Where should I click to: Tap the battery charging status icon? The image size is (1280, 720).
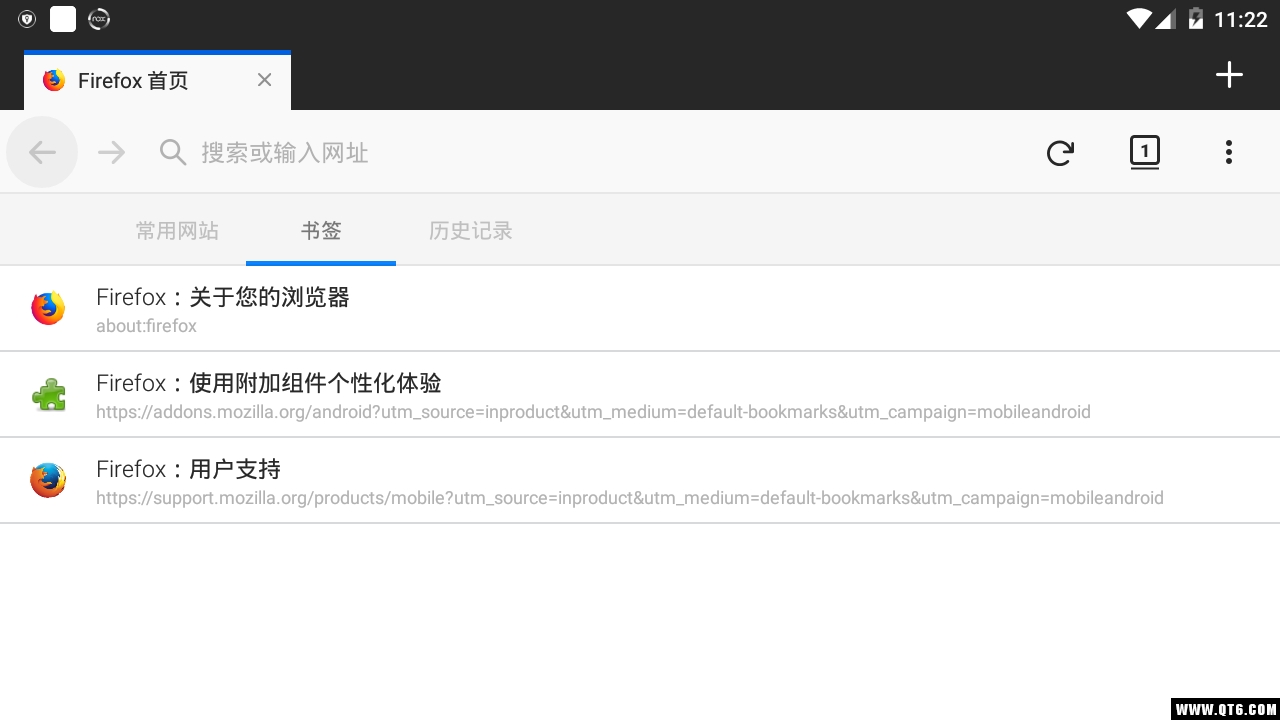(1195, 19)
